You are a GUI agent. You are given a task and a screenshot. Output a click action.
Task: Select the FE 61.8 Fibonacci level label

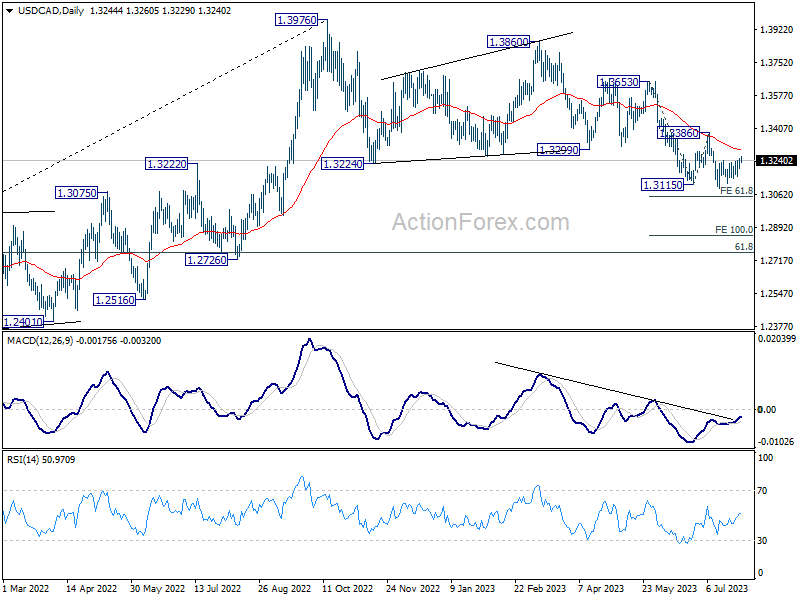736,191
